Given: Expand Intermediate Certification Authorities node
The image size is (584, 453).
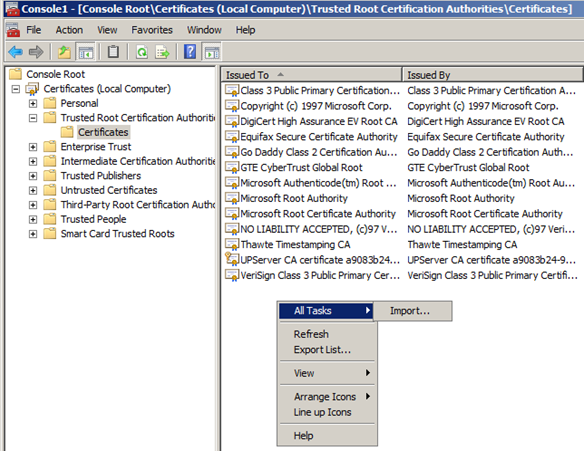Looking at the screenshot, I should (x=33, y=161).
